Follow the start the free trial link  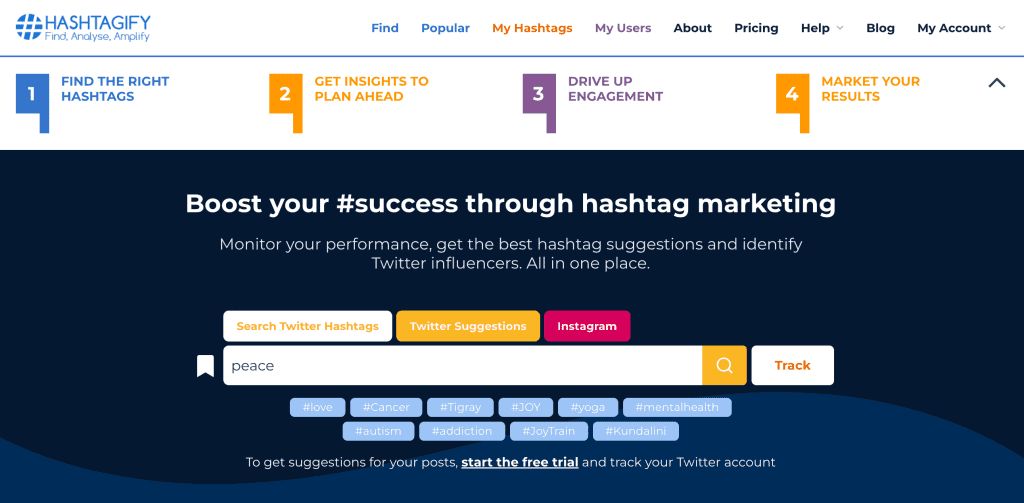pos(520,462)
